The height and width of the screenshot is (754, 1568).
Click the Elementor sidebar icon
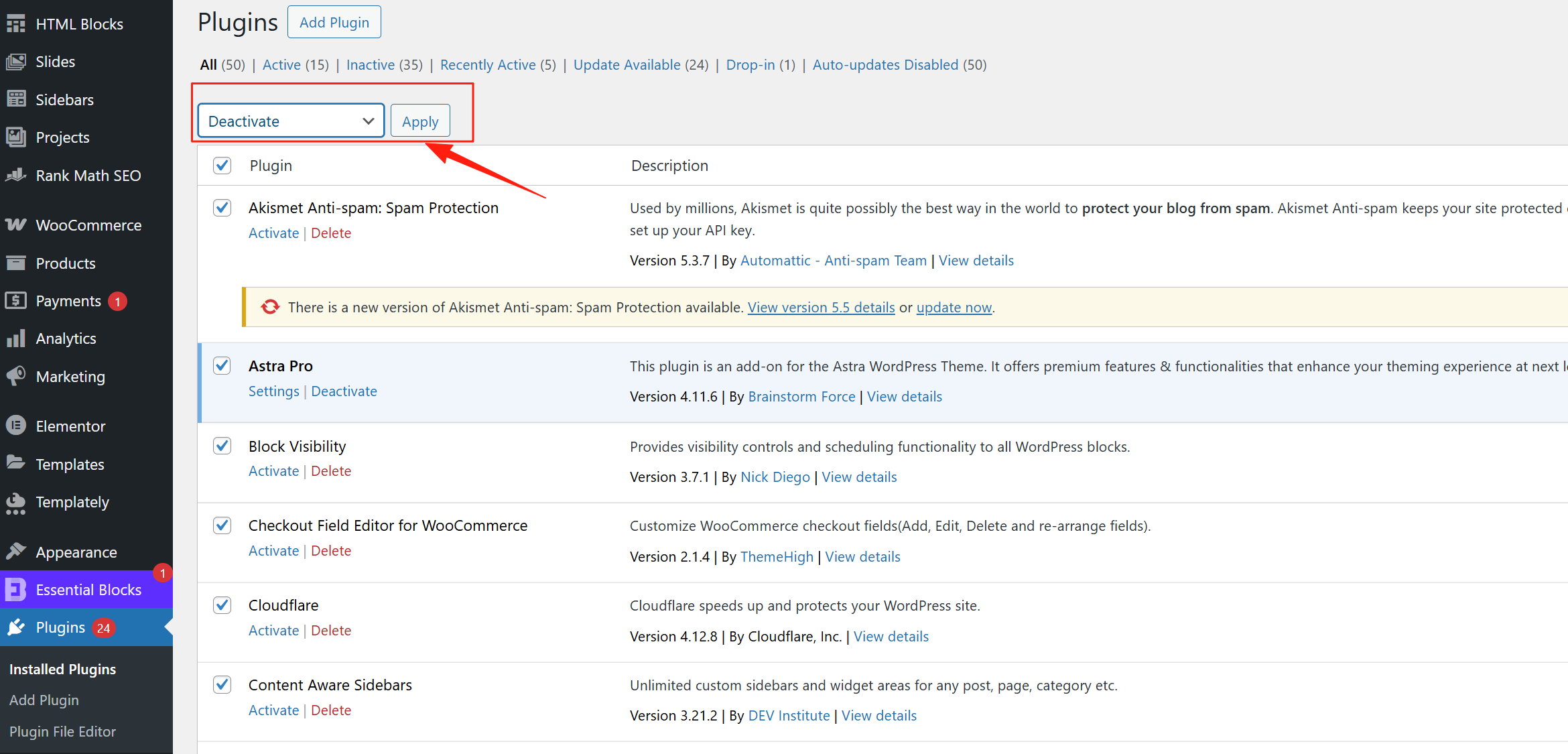click(x=15, y=426)
